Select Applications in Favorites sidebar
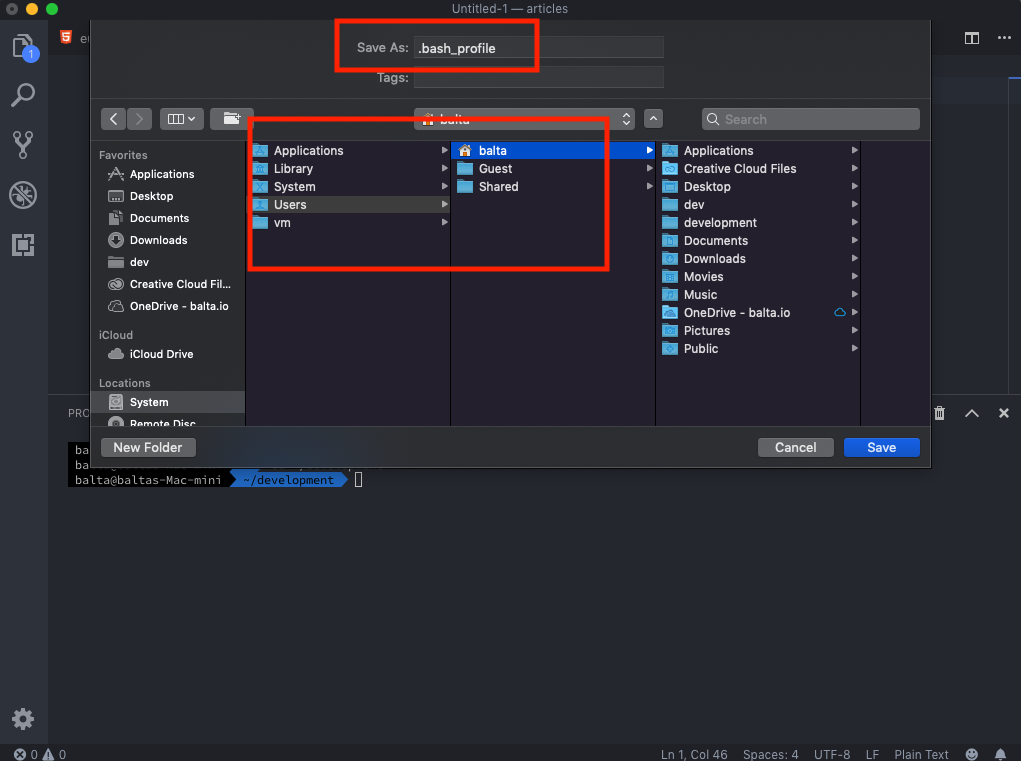 click(168, 174)
